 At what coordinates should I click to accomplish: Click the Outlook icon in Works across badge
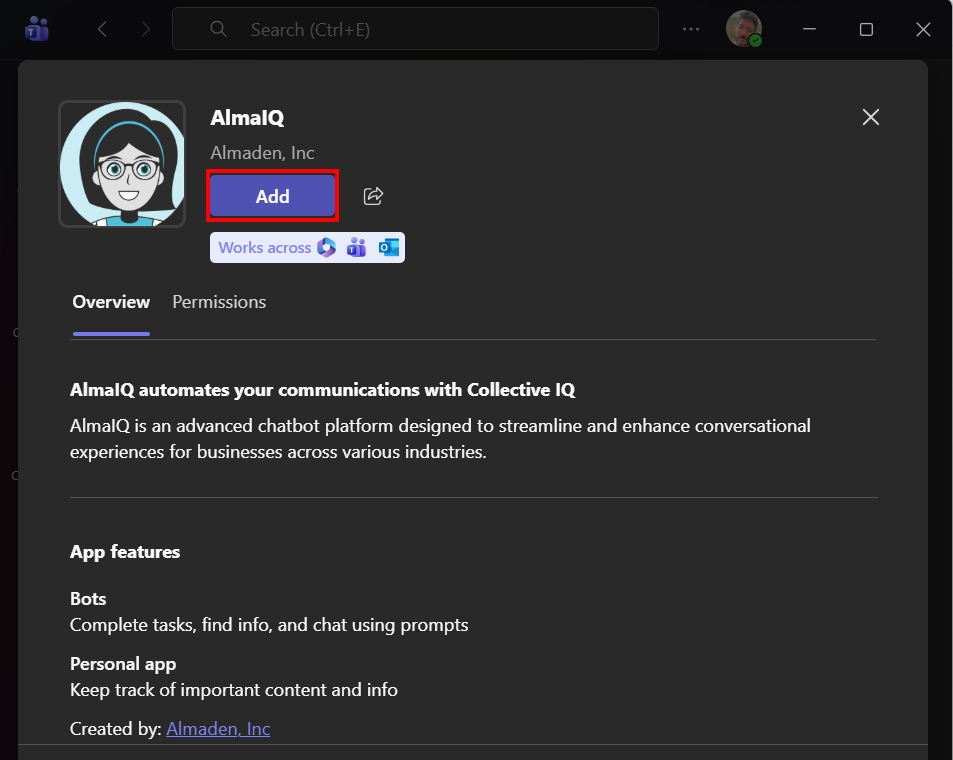388,246
